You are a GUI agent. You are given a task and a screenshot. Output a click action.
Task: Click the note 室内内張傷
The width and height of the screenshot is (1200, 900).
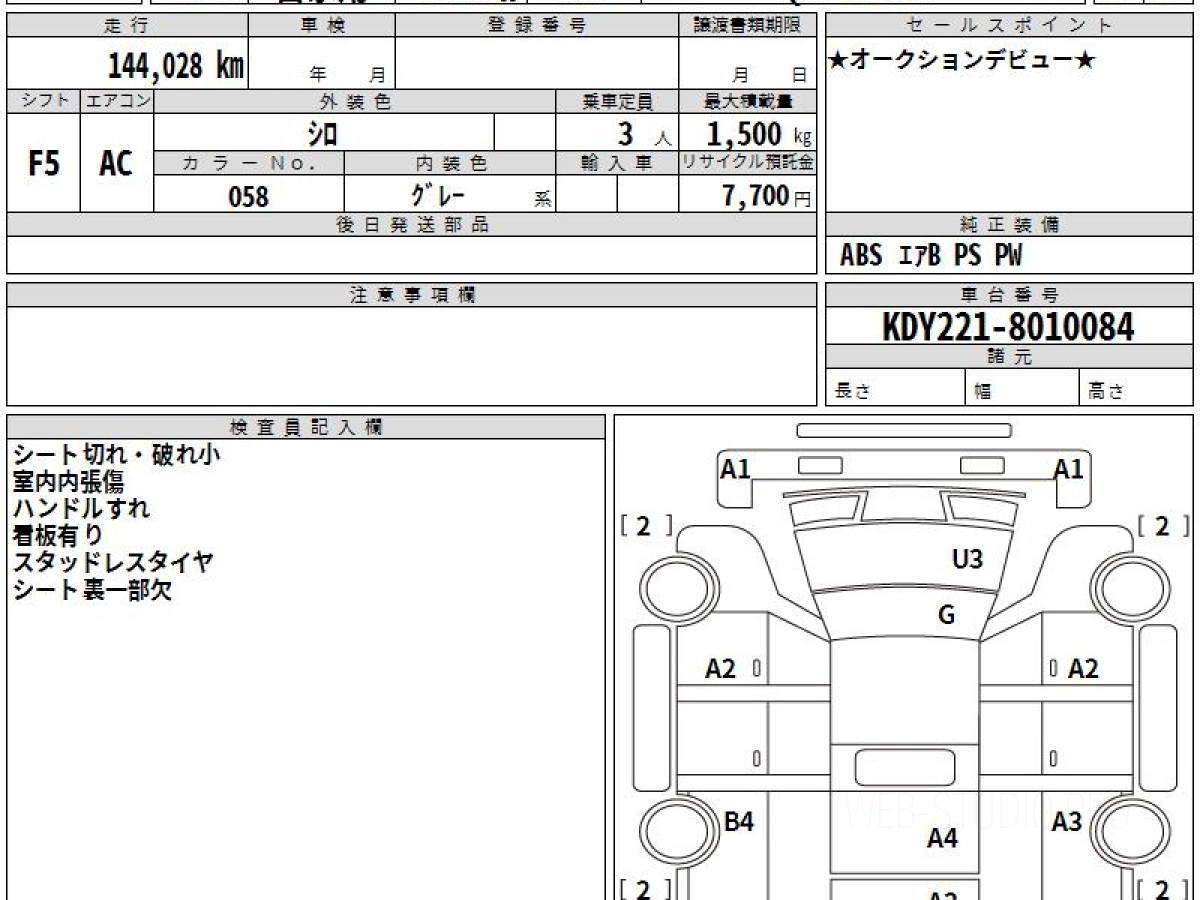coord(68,482)
